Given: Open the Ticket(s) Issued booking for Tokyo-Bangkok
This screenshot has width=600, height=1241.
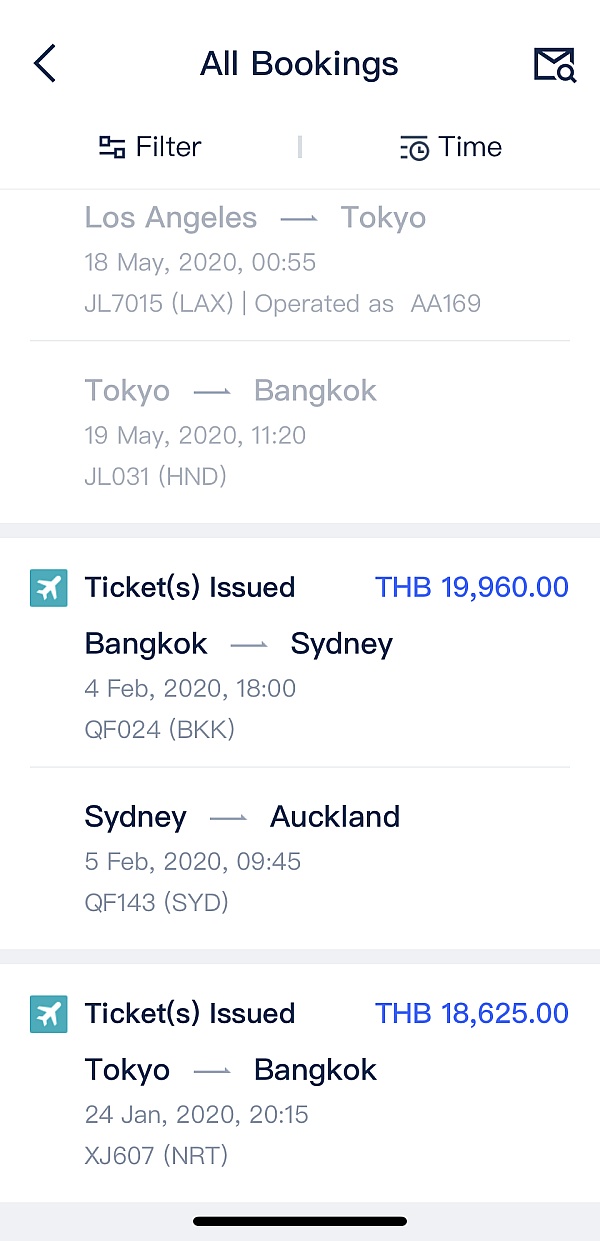Looking at the screenshot, I should pos(190,1013).
